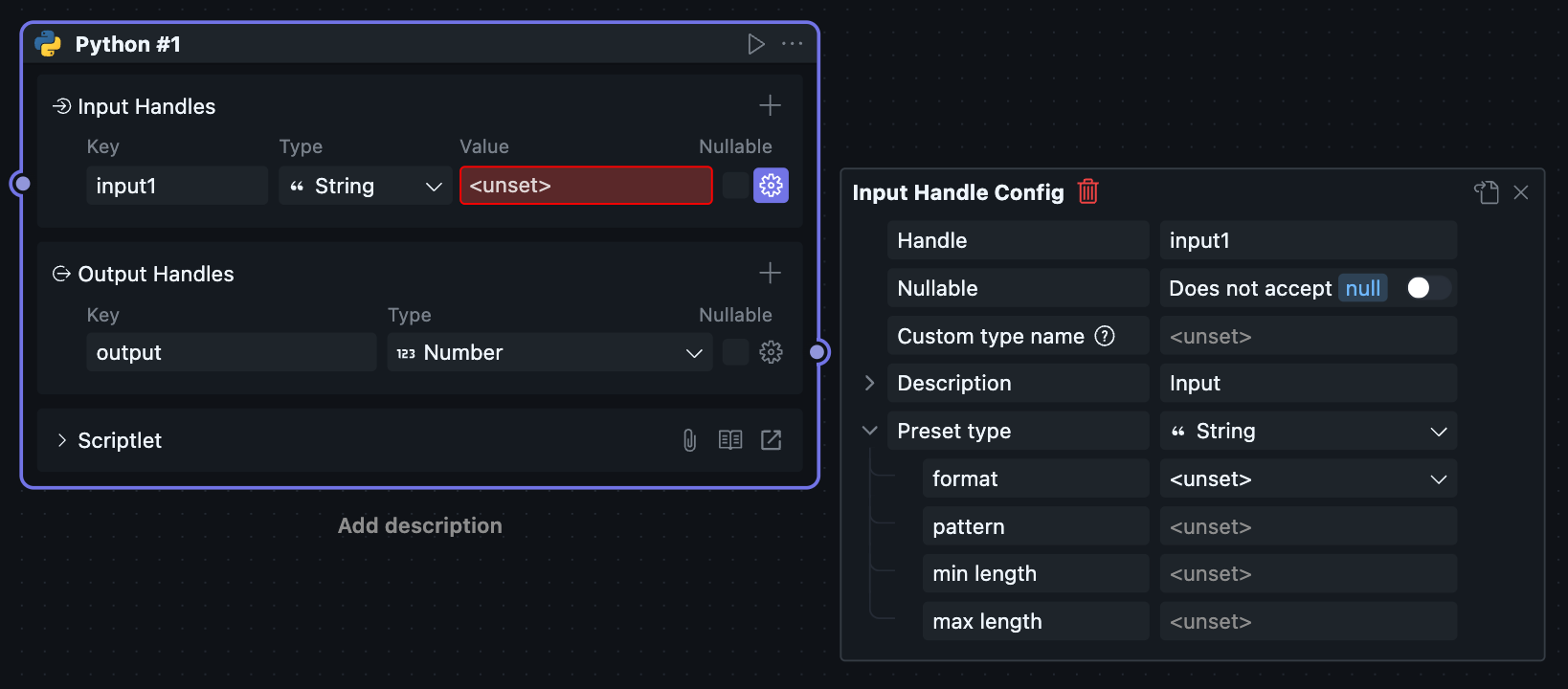Click the Add description text below the node
Image resolution: width=1568 pixels, height=689 pixels.
(419, 525)
